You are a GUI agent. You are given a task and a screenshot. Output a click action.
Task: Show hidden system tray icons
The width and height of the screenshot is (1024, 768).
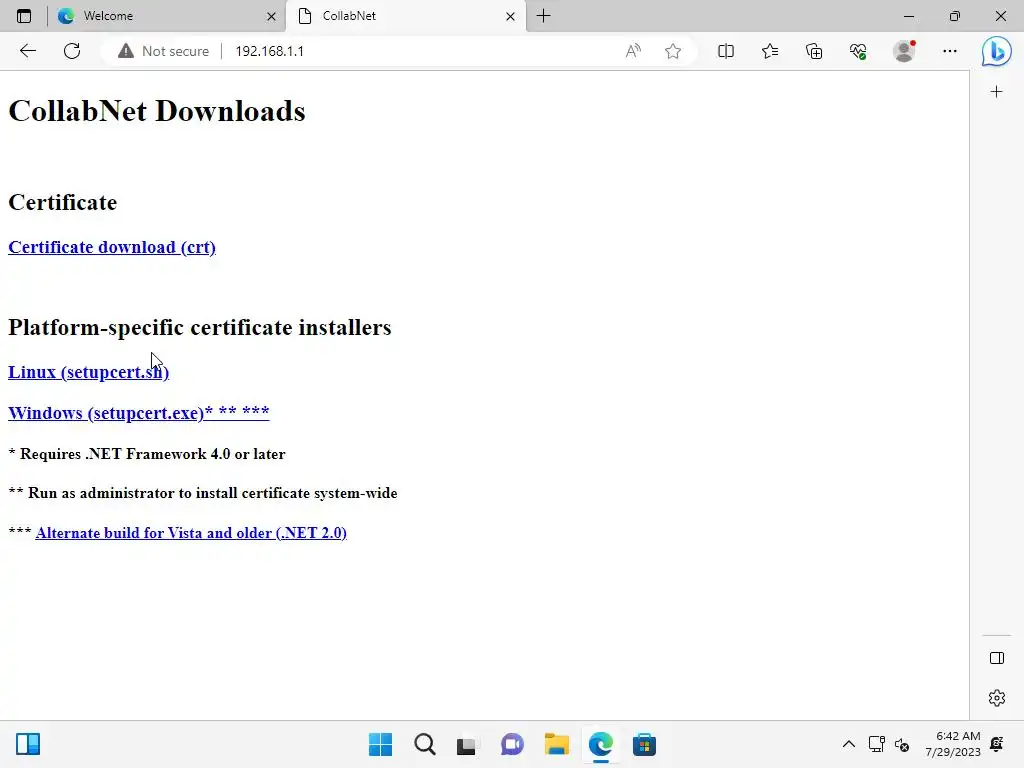click(848, 744)
